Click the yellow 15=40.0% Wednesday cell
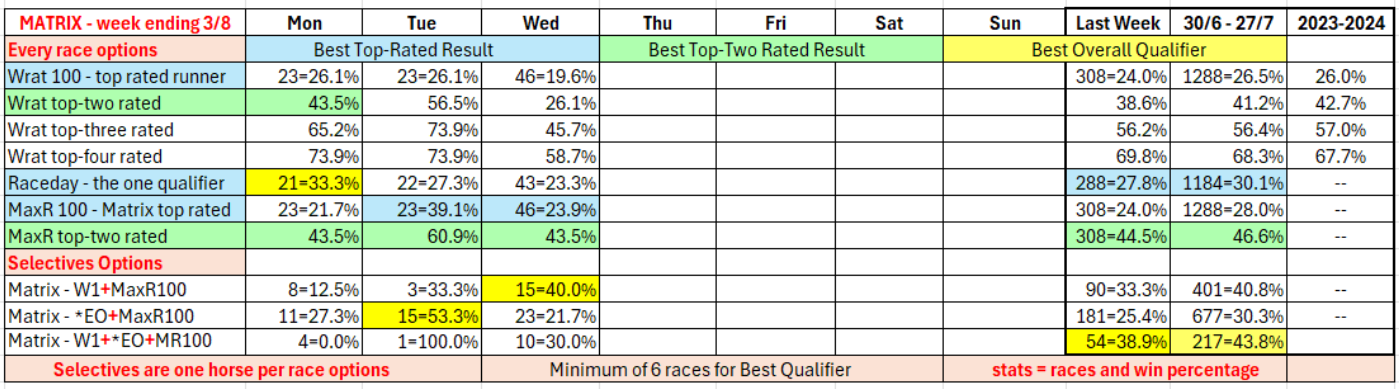This screenshot has height=389, width=1399. click(x=540, y=291)
